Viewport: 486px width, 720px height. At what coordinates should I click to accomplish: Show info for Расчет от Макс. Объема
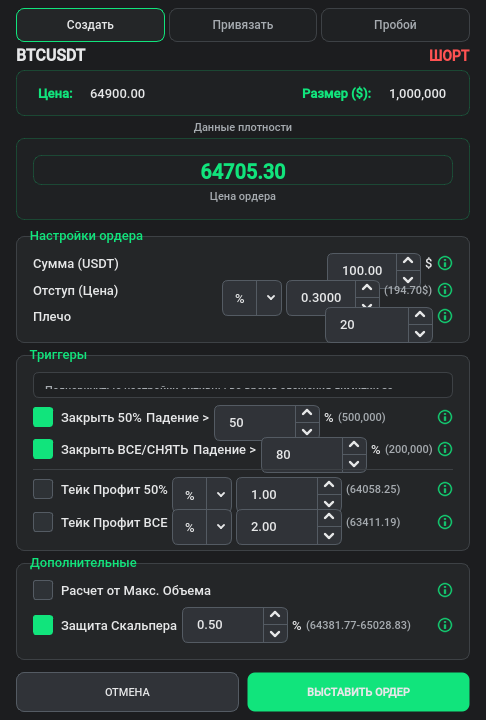[445, 590]
